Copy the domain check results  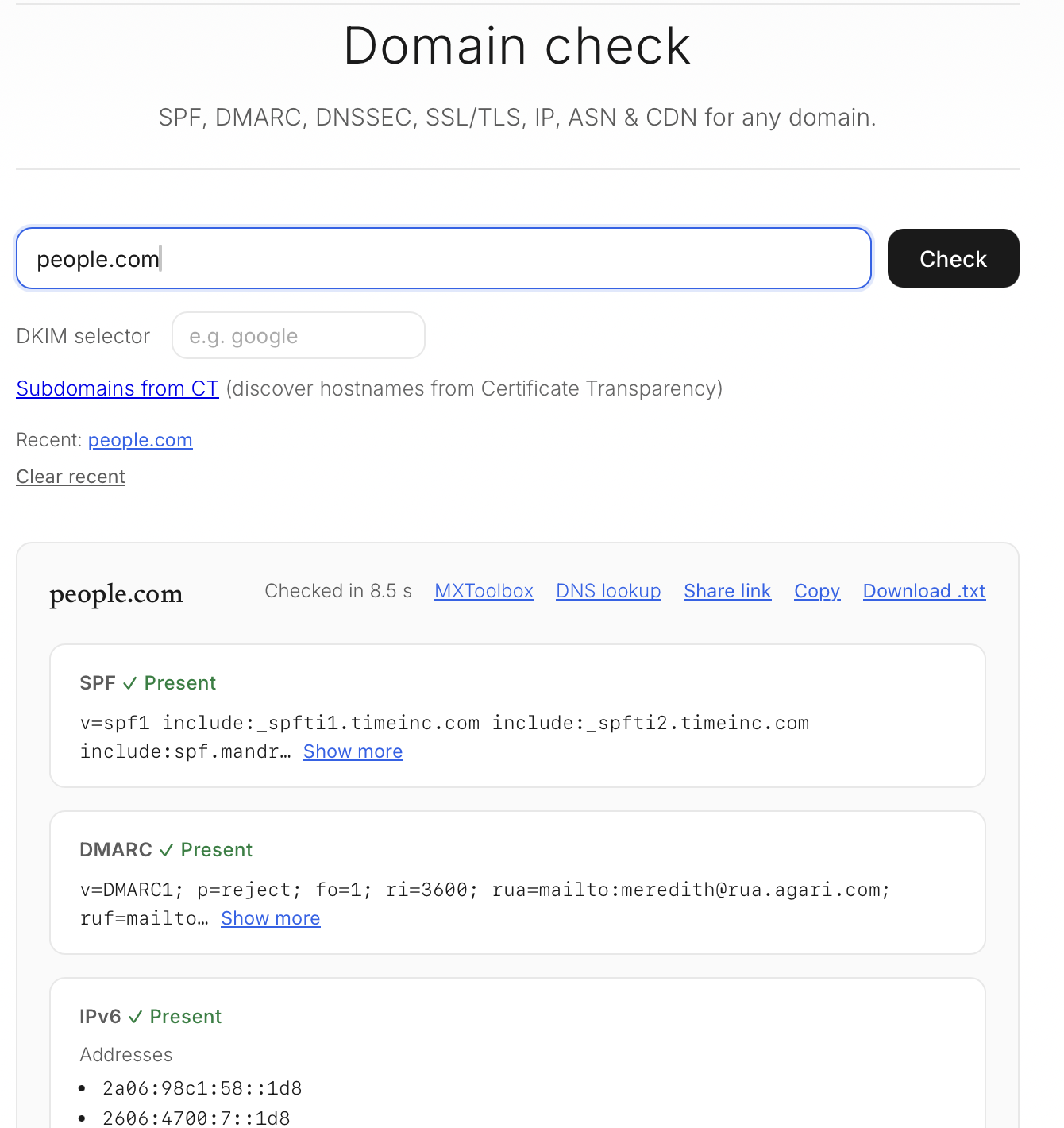coord(816,590)
